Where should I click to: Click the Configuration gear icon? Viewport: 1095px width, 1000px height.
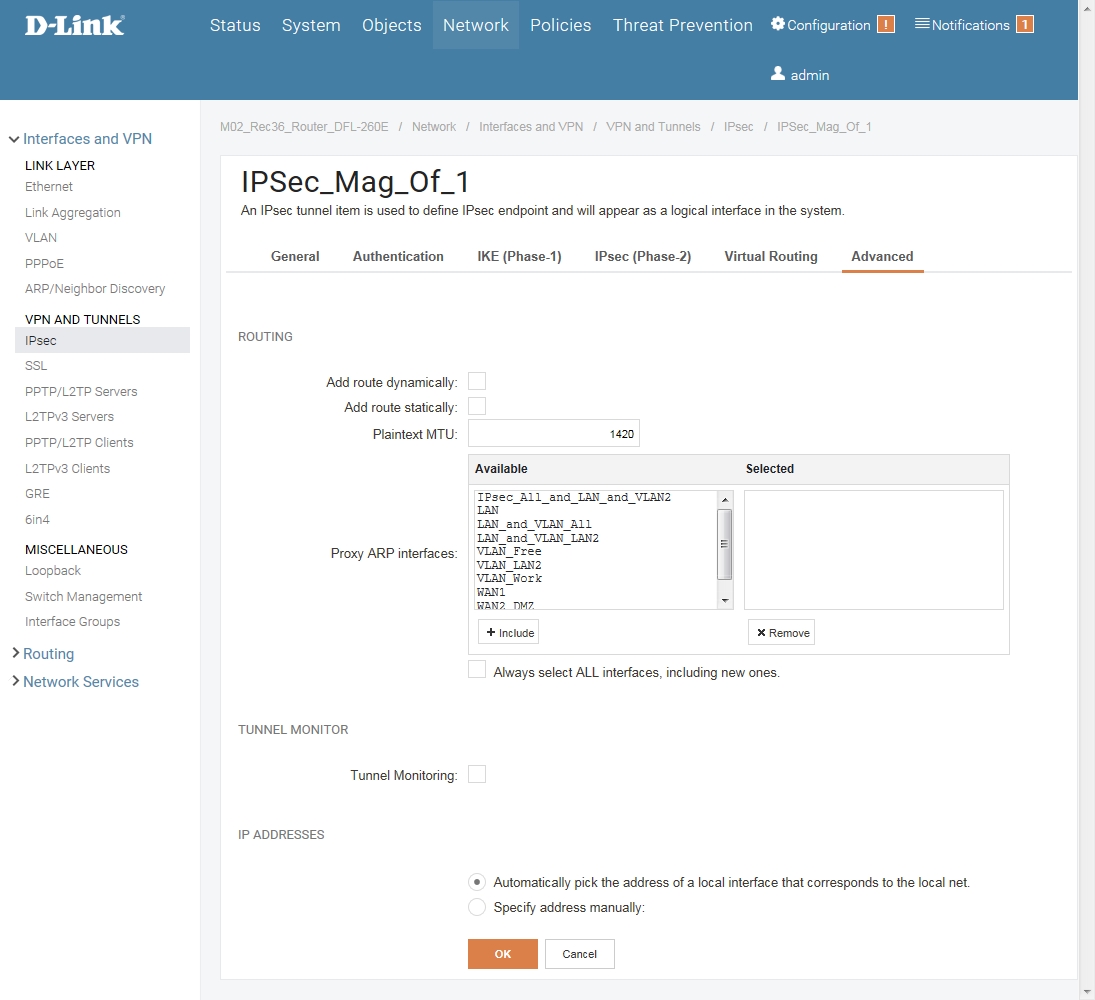click(x=777, y=24)
